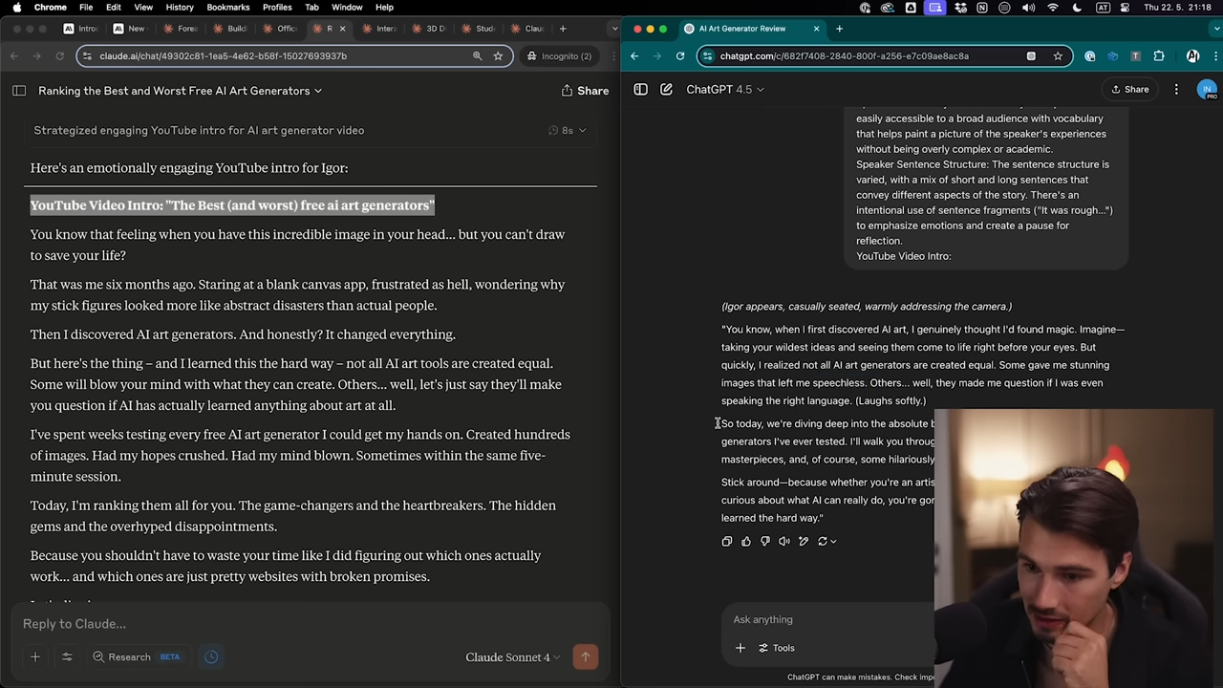
Task: Open the Profiles menu in menu bar
Action: pos(277,7)
